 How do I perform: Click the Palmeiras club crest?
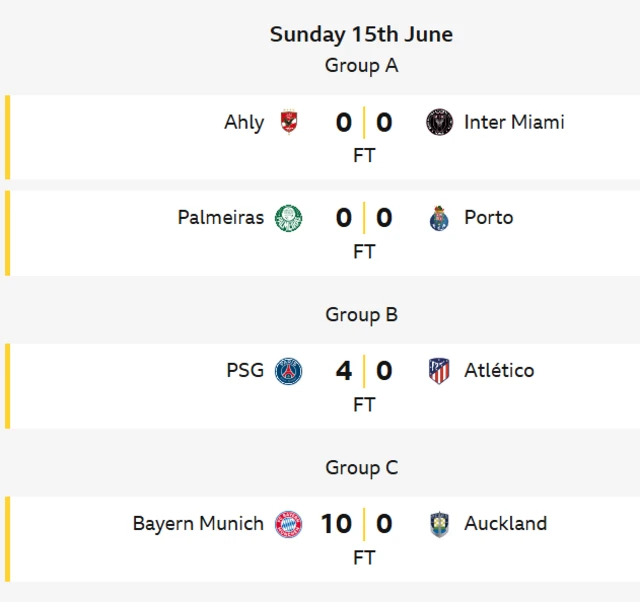pyautogui.click(x=289, y=218)
